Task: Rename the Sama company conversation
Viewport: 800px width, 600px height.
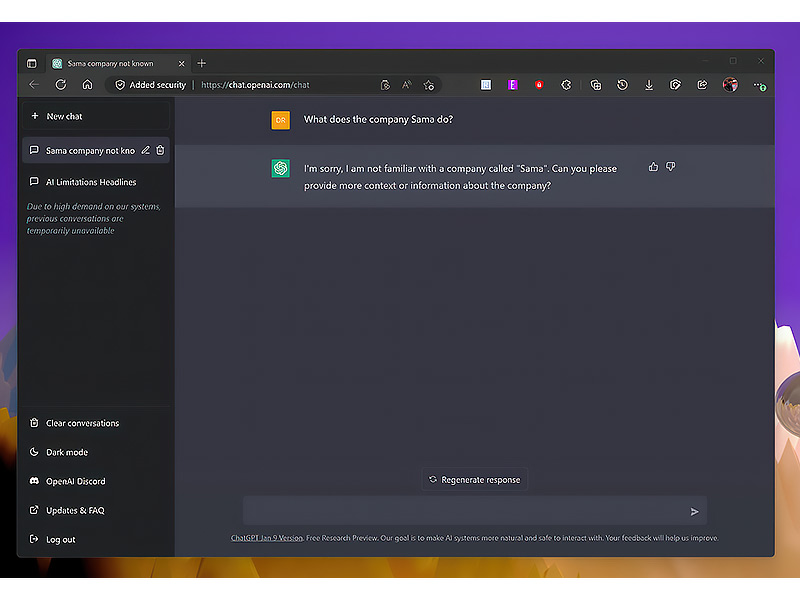Action: coord(145,150)
